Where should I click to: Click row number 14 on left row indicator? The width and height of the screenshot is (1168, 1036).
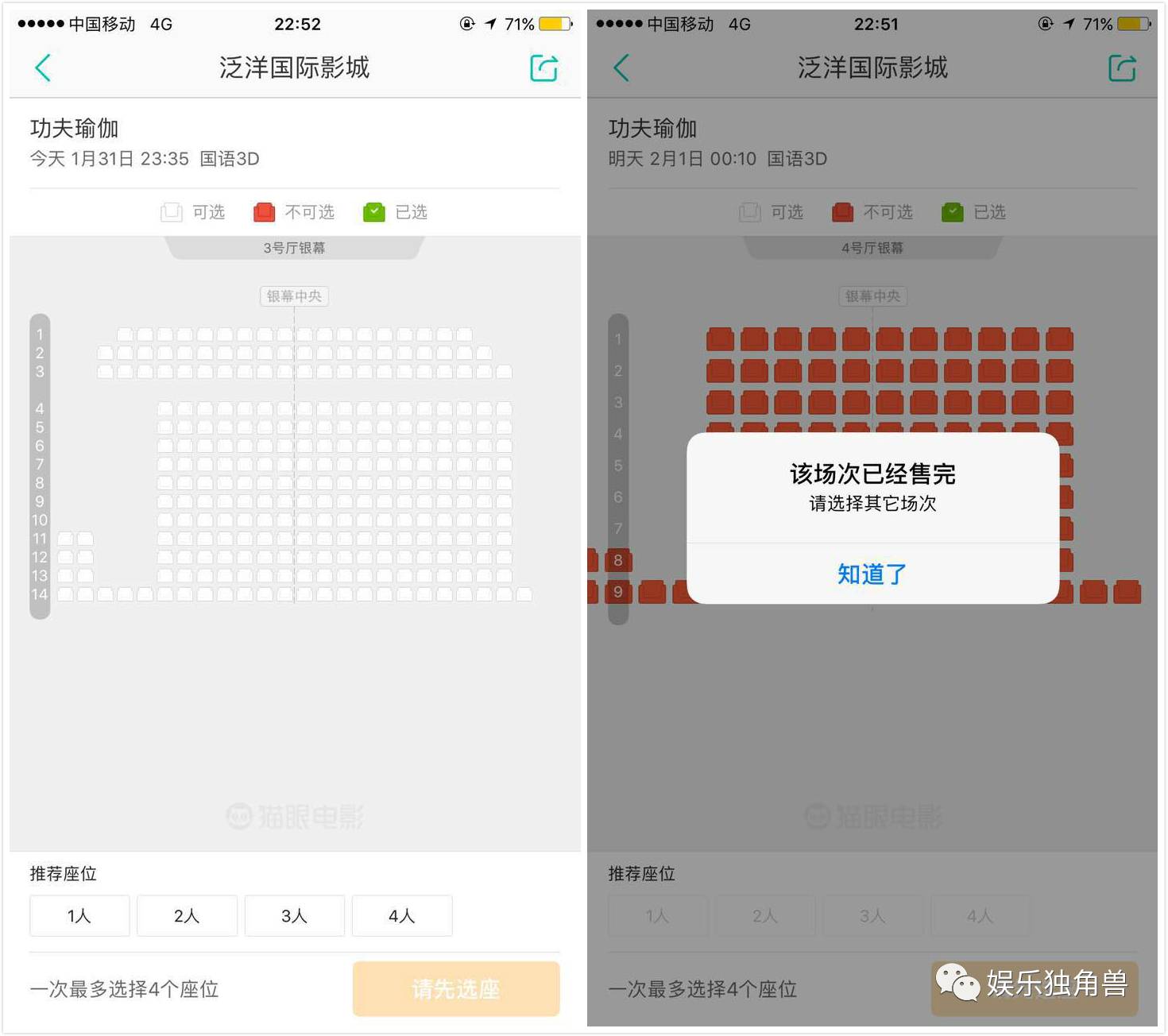tap(40, 594)
